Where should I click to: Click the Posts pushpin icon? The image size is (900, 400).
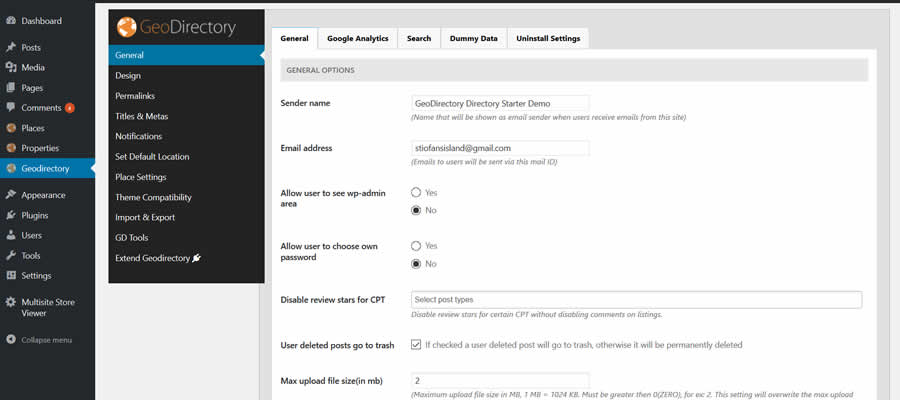click(10, 48)
